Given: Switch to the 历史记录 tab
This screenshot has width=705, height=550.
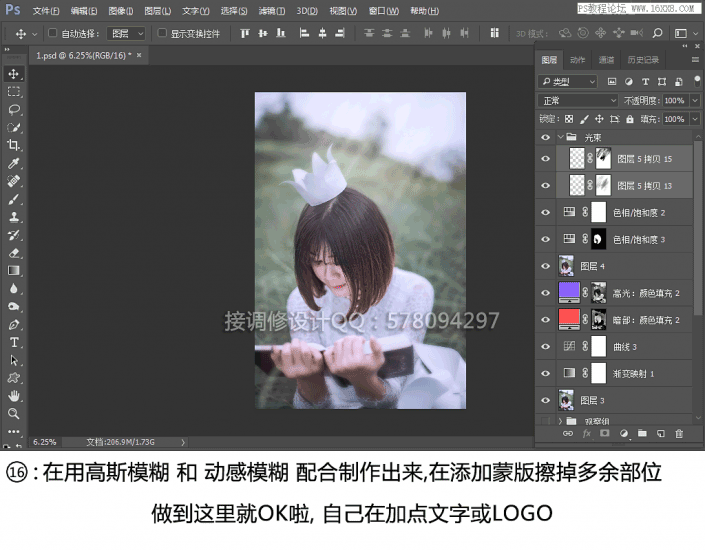Looking at the screenshot, I should 645,60.
